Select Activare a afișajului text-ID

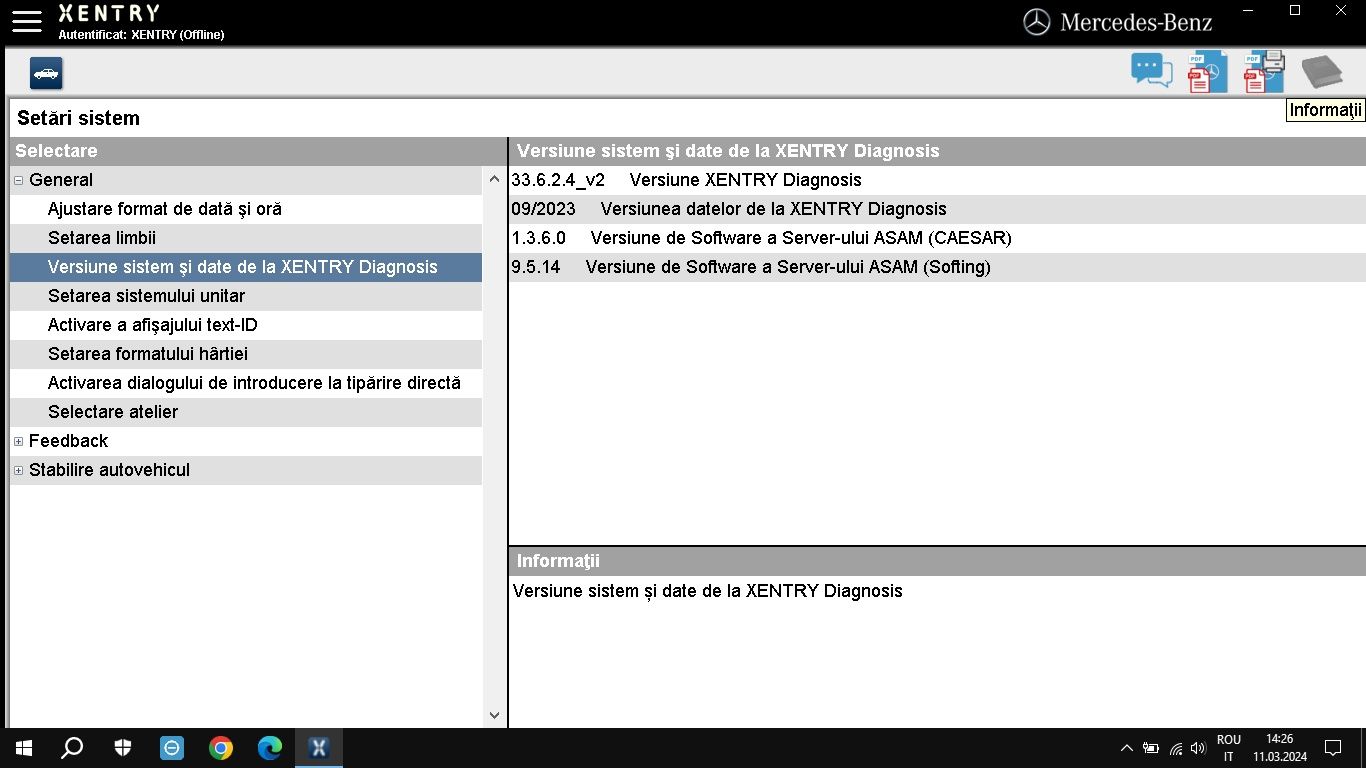246,325
